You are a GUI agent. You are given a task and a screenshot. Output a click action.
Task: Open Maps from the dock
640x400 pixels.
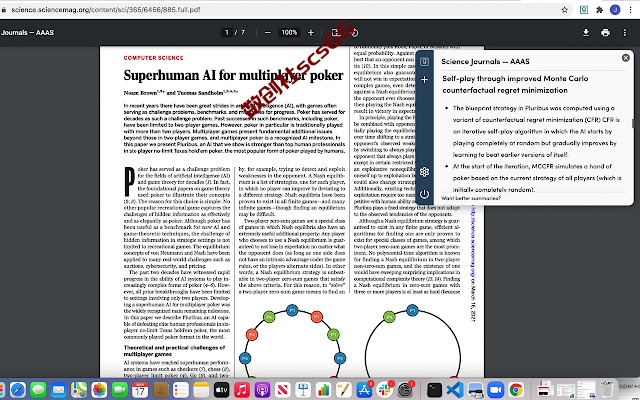[x=79, y=390]
